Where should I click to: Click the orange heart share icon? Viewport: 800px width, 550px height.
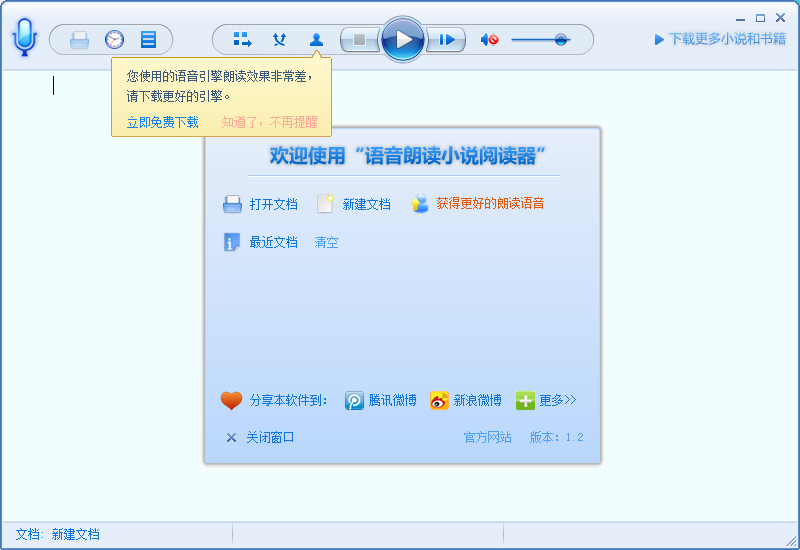(x=231, y=401)
